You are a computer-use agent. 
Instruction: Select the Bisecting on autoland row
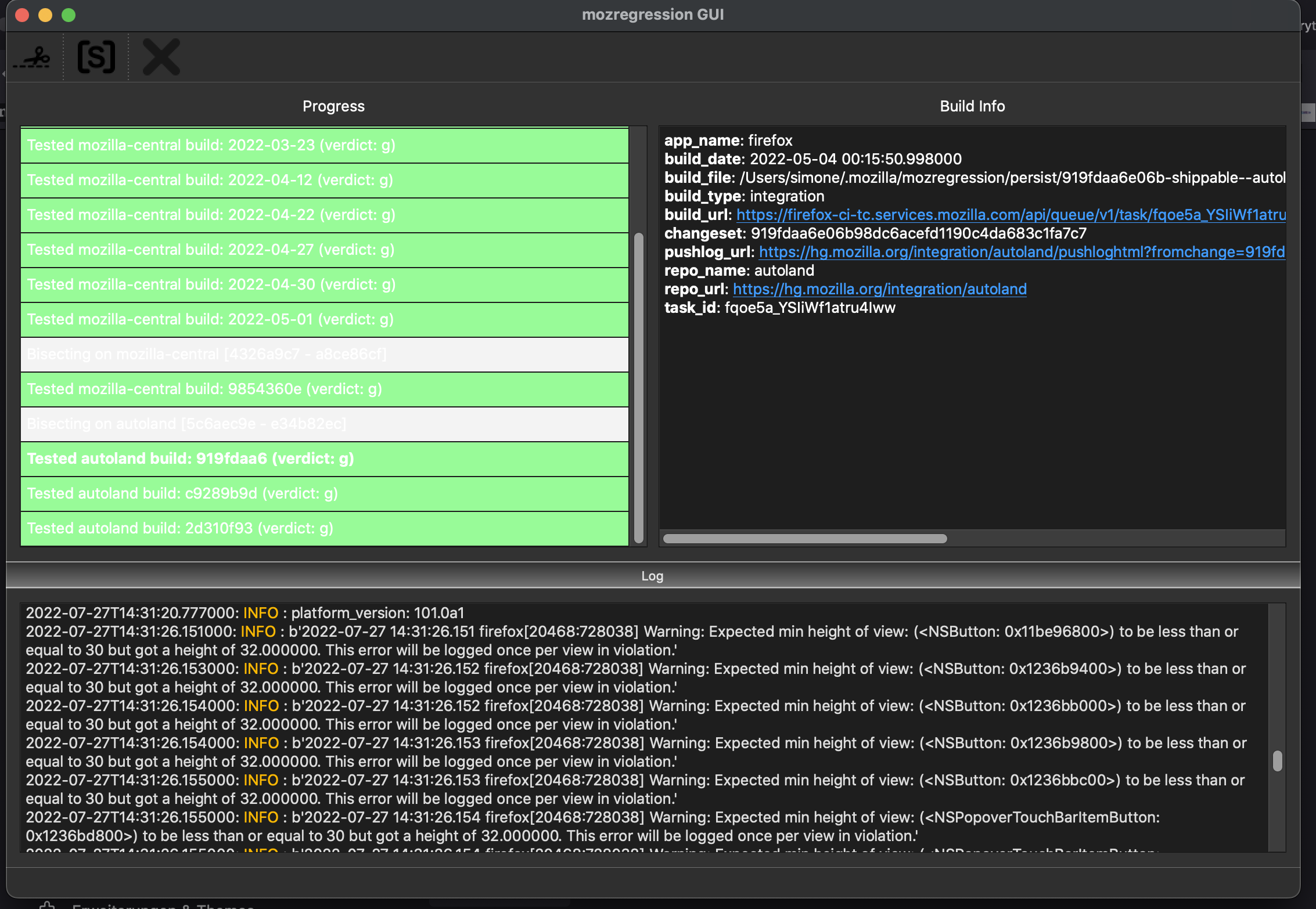tap(324, 424)
